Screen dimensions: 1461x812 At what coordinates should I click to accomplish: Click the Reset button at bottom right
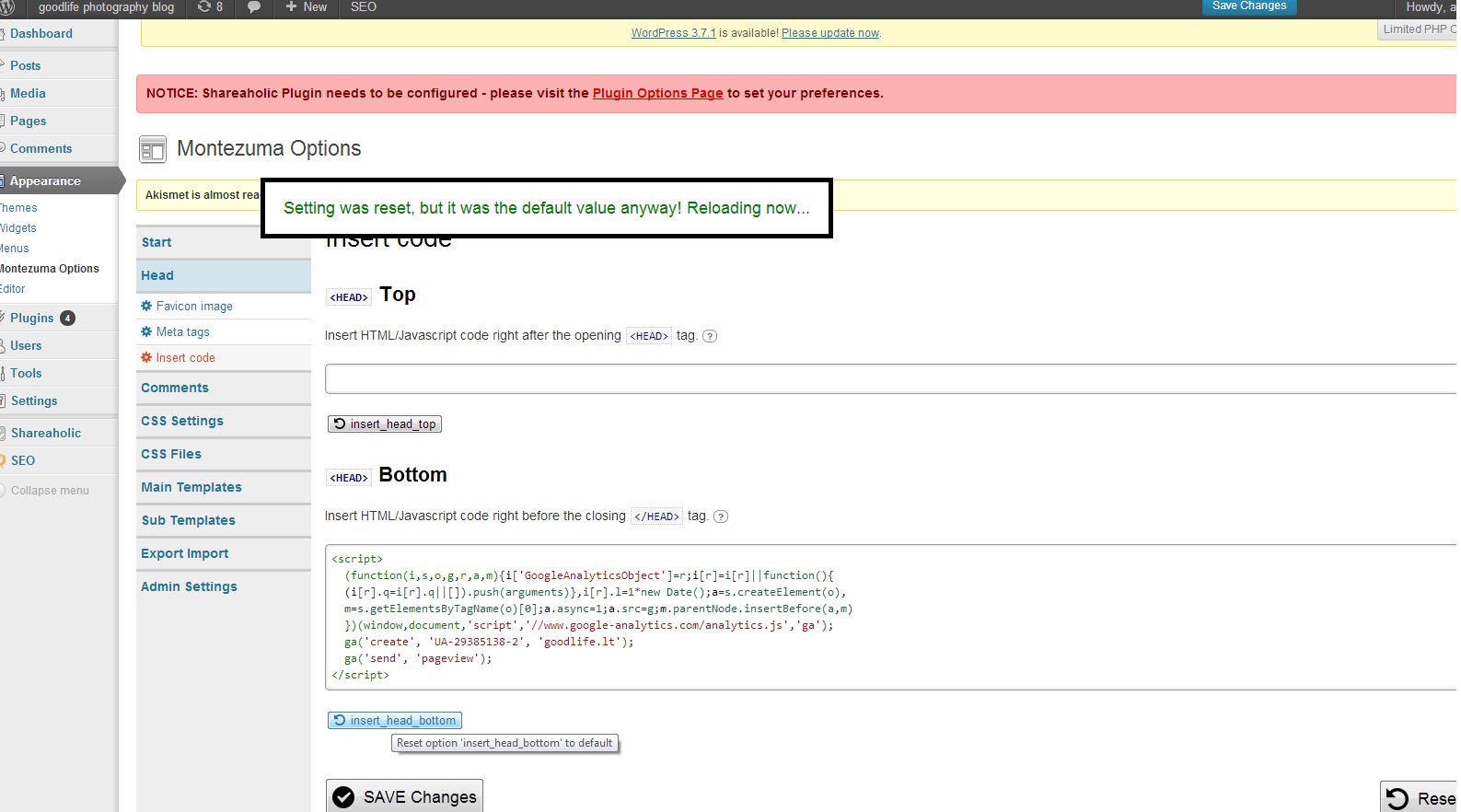click(1420, 798)
